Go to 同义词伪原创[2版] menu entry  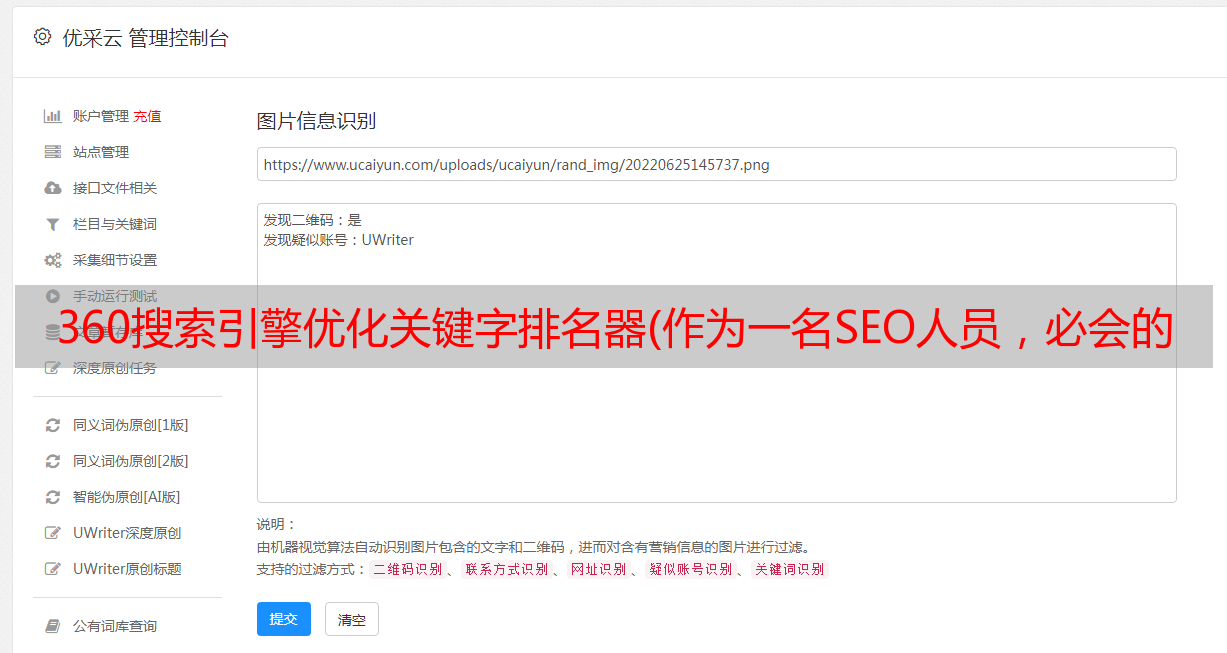[131, 461]
